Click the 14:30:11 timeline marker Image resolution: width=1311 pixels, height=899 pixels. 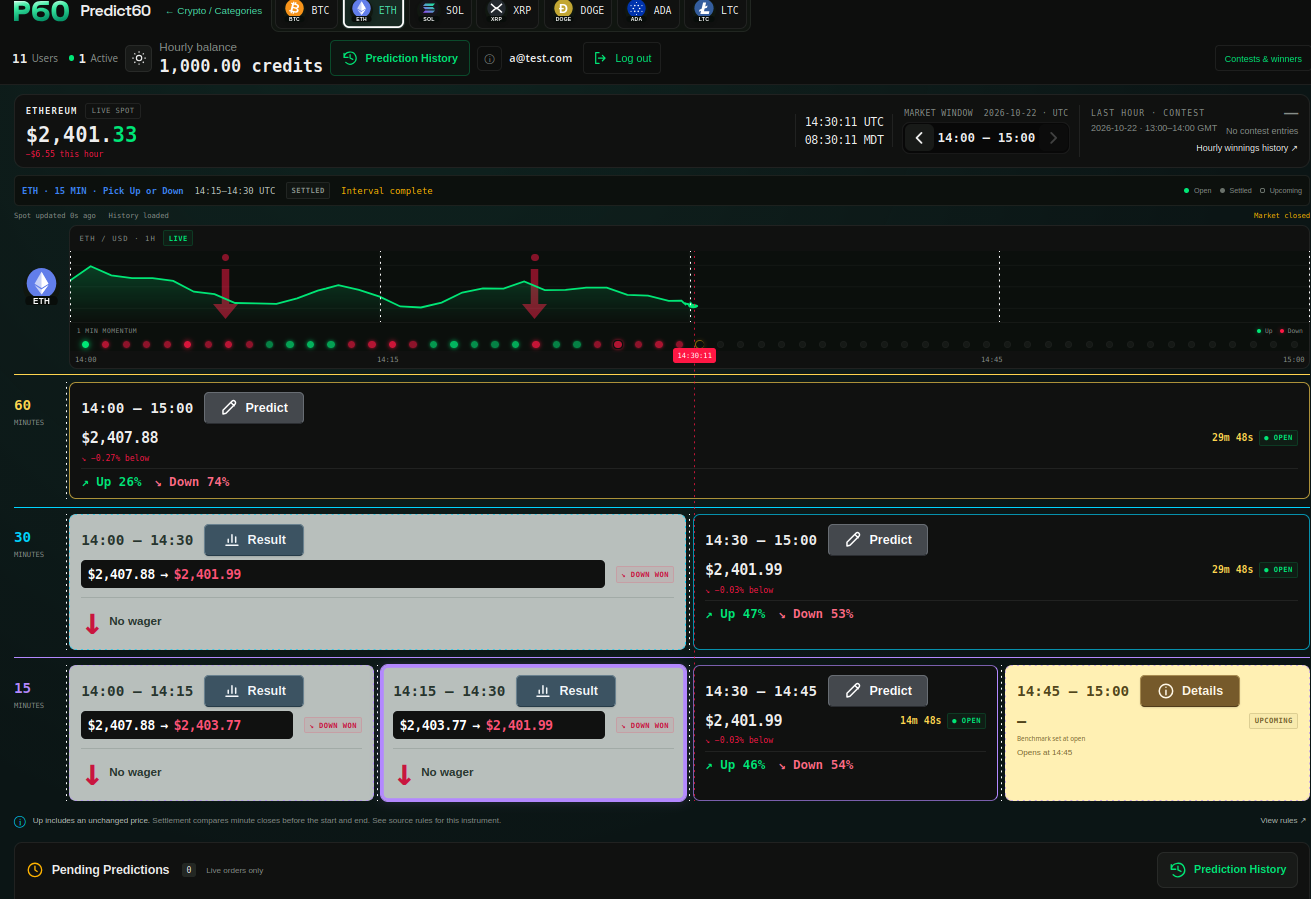(694, 355)
